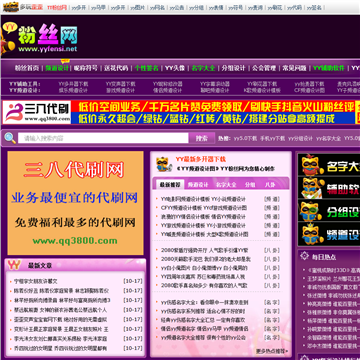Open the 名字大全 raccoon mascot banner

coord(329,164)
